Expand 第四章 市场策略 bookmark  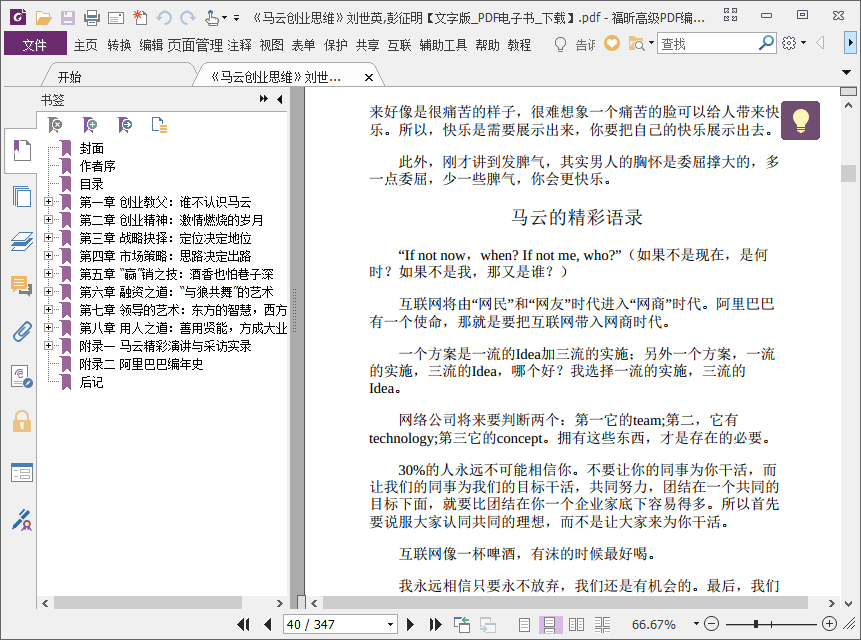coord(48,256)
